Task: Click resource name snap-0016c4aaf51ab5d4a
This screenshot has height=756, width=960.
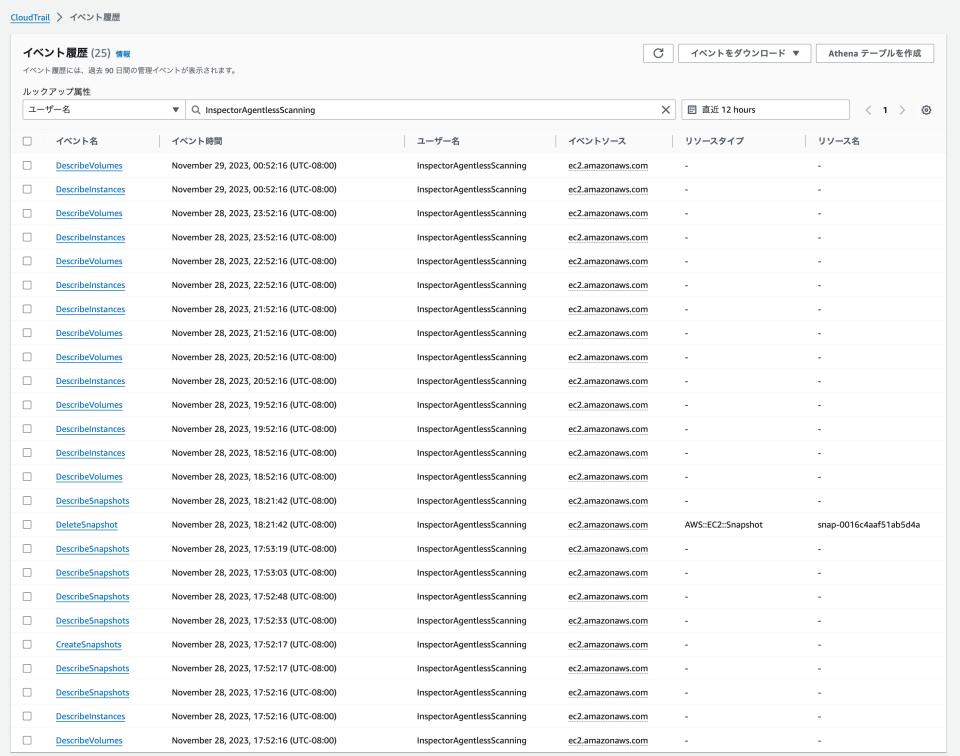Action: click(x=868, y=525)
